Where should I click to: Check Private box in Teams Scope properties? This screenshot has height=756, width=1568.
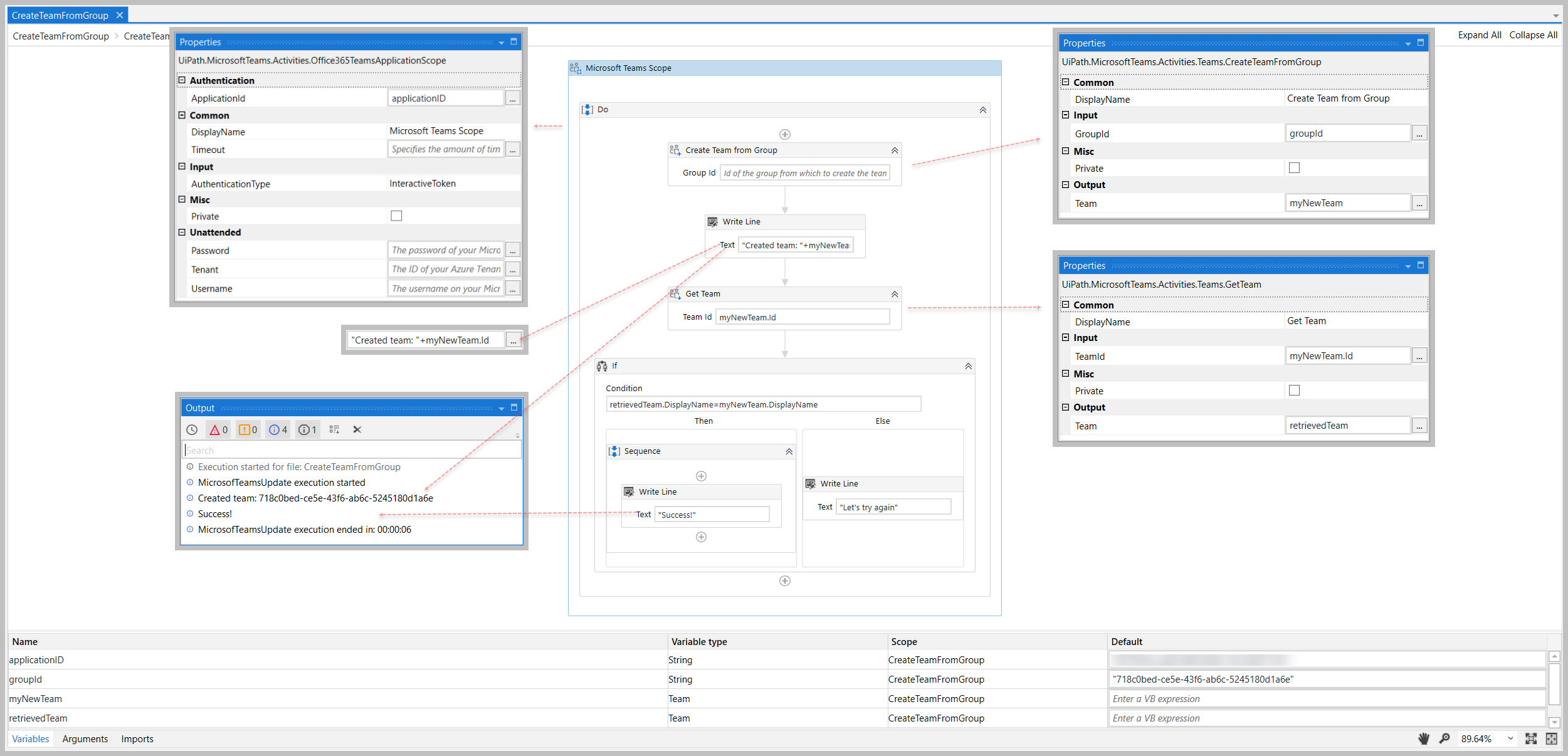coord(396,216)
